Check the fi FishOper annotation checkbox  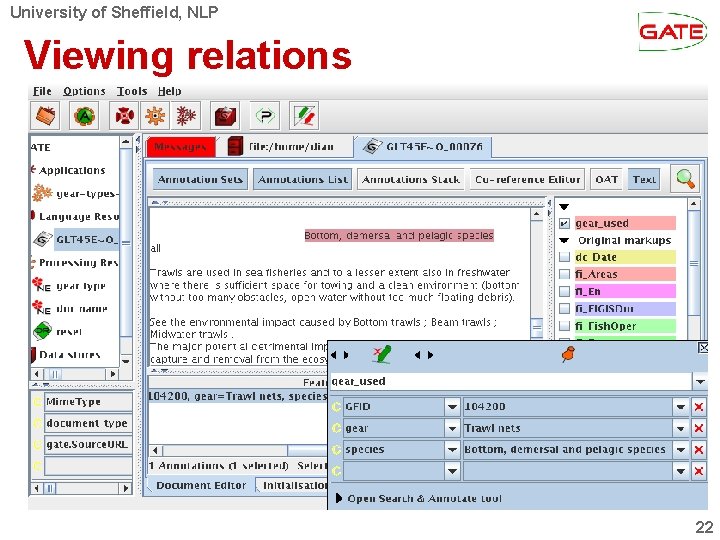[x=564, y=326]
